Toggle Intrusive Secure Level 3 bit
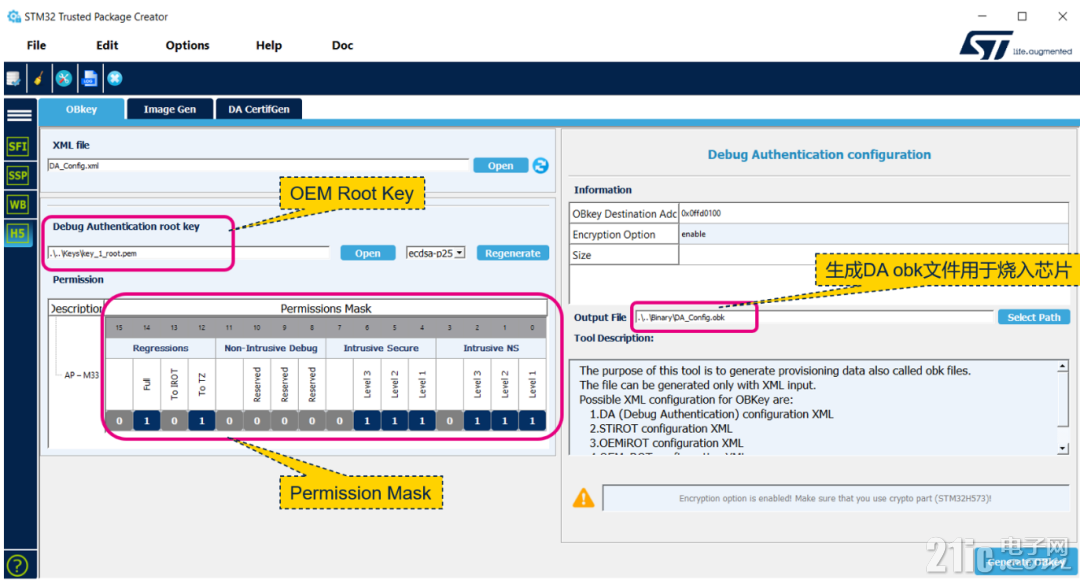The image size is (1080, 580). (x=367, y=421)
